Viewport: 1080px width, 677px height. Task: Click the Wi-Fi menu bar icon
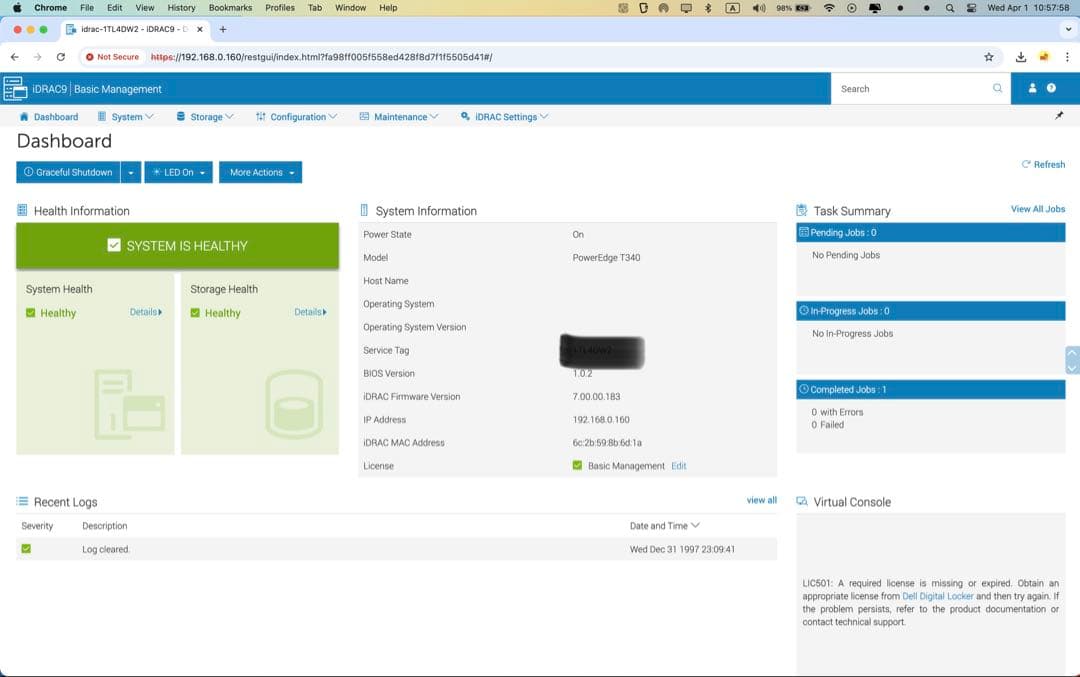click(x=829, y=8)
